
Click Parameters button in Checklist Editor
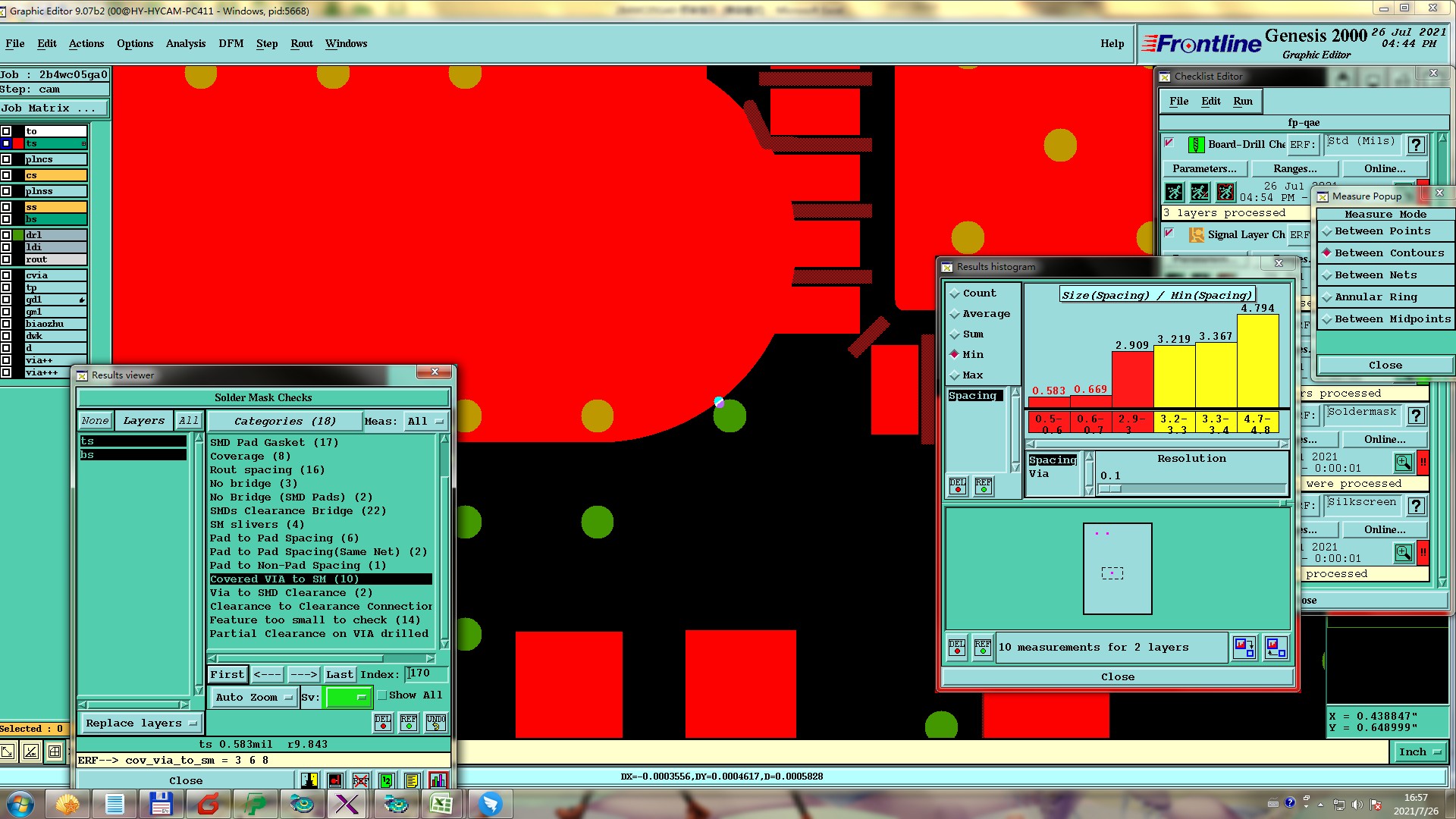[1203, 169]
